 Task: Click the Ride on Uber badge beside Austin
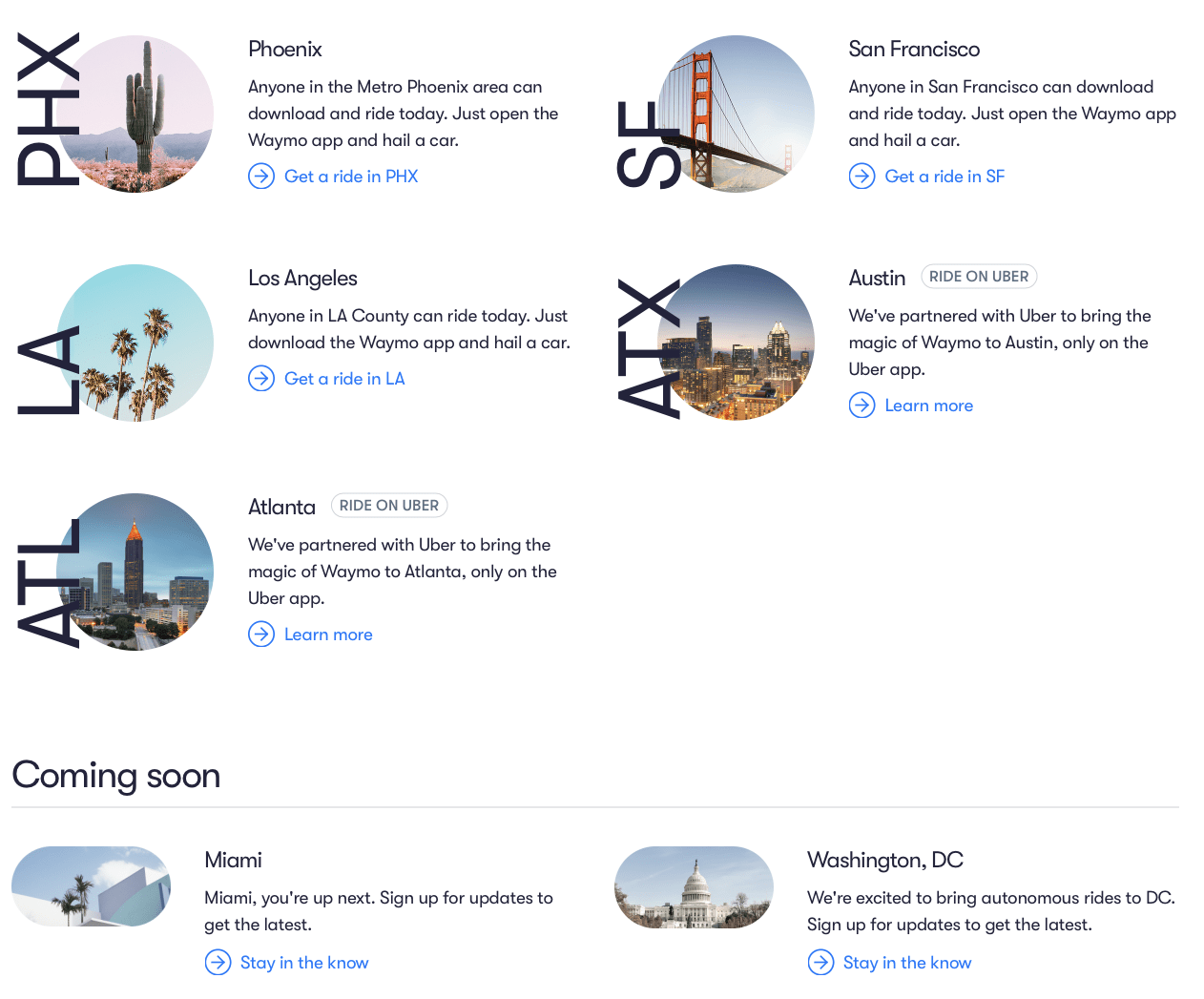(979, 277)
